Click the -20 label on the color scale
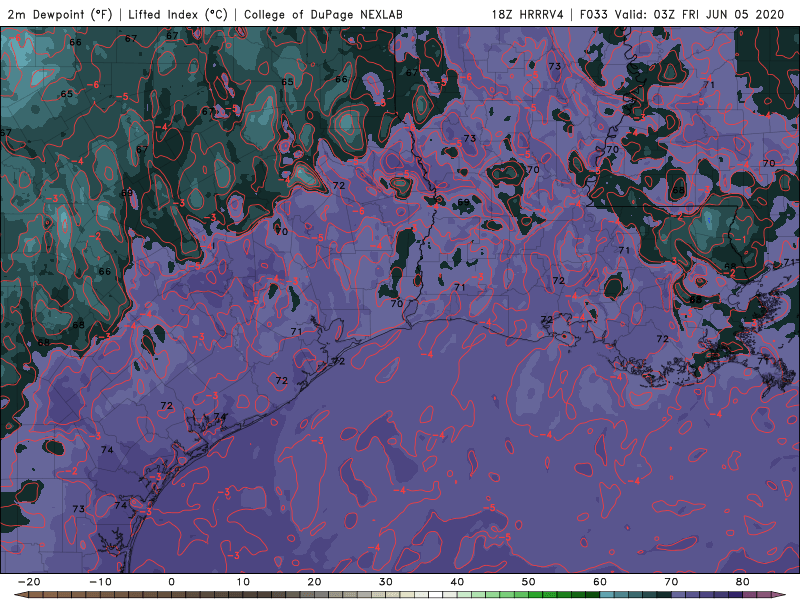The width and height of the screenshot is (800, 600). coord(29,582)
